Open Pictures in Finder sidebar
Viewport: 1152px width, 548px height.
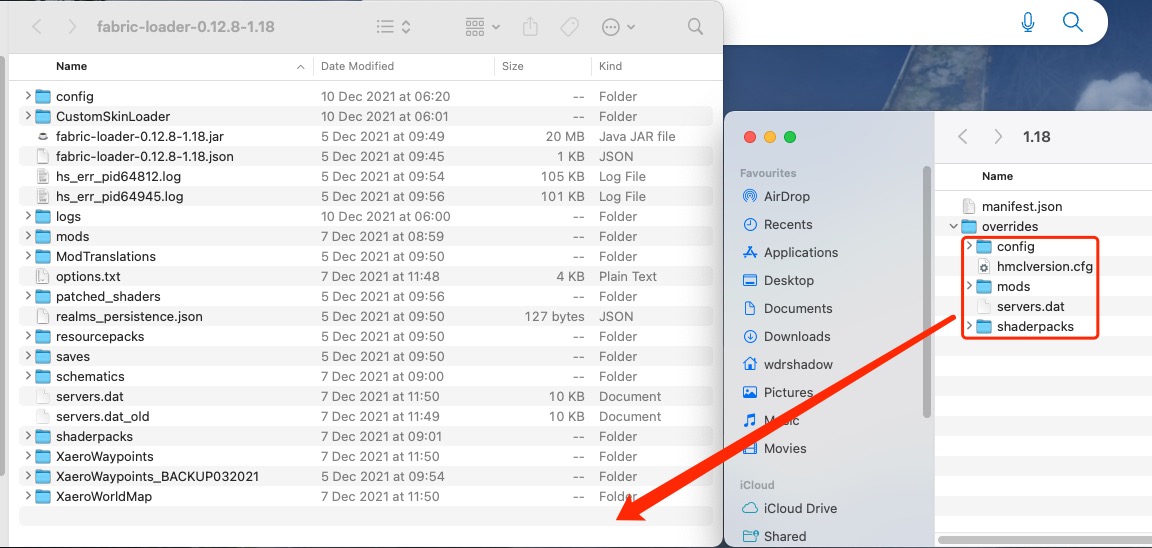click(788, 392)
